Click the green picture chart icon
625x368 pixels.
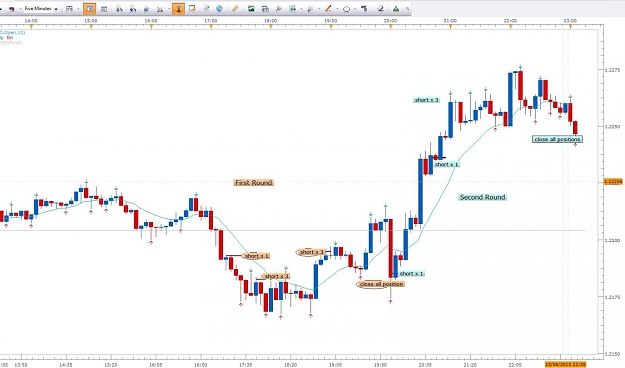click(x=251, y=8)
